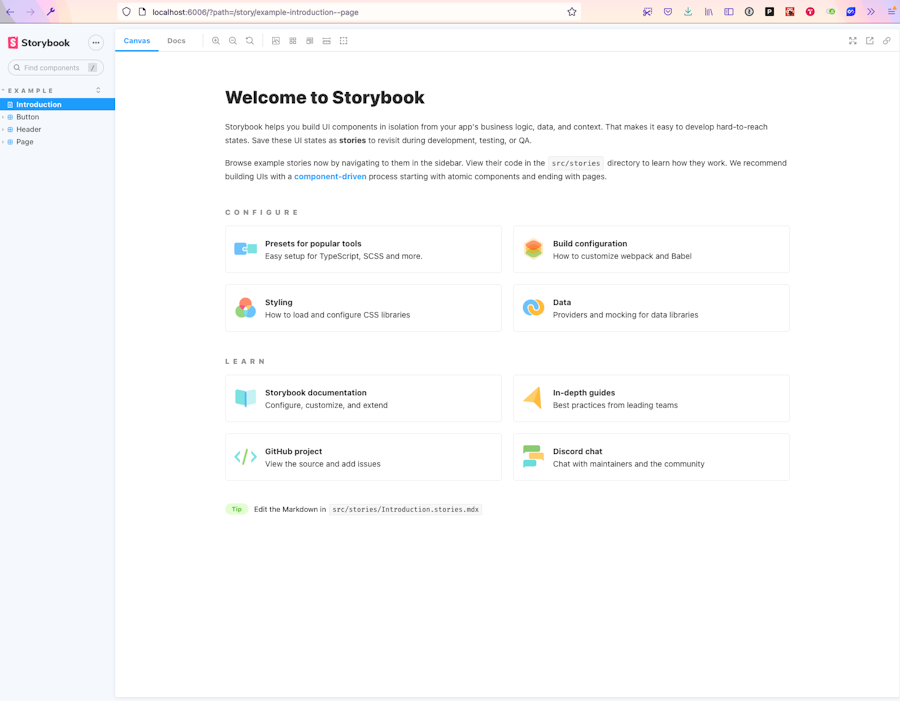Screen dimensions: 900x701
Task: Click the screenshot scissors icon
Action: click(x=647, y=11)
